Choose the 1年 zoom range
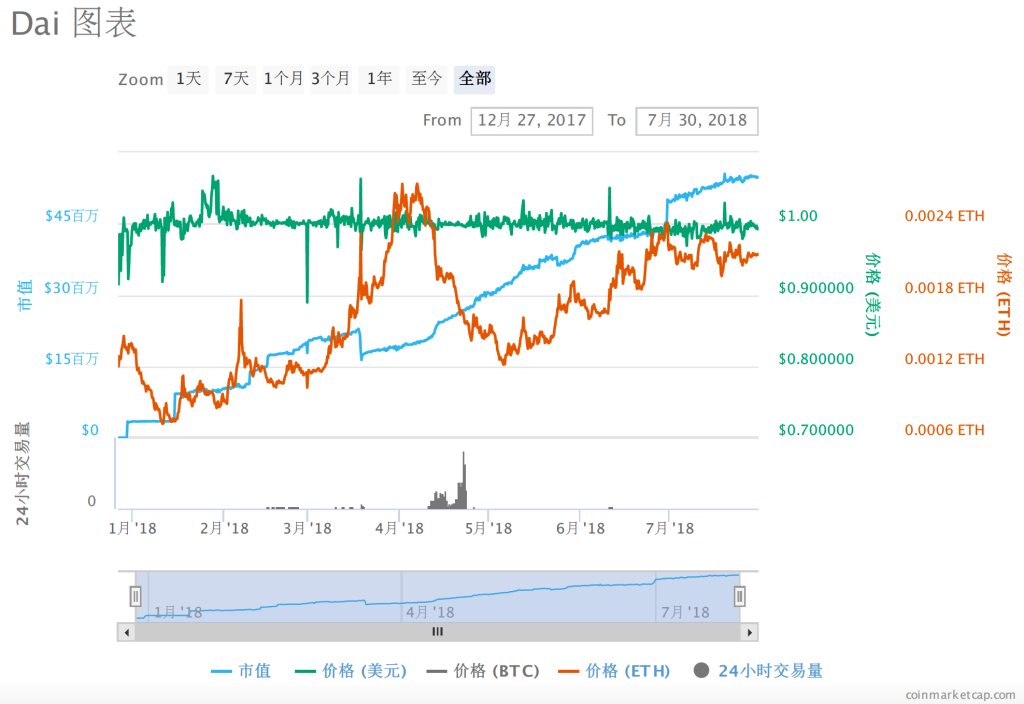The image size is (1024, 704). 379,79
